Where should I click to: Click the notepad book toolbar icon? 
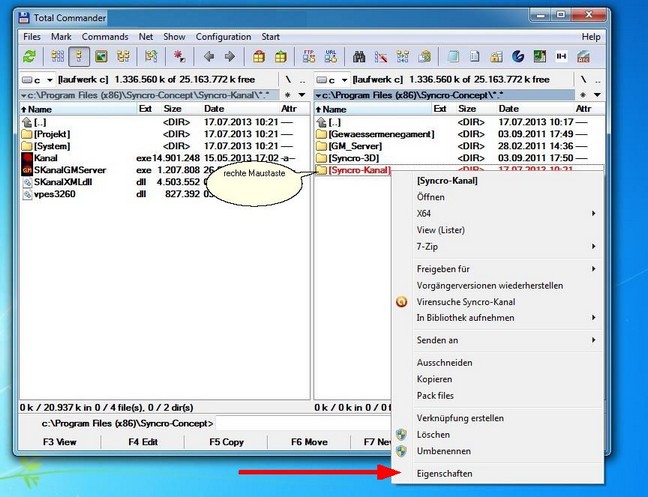click(453, 56)
